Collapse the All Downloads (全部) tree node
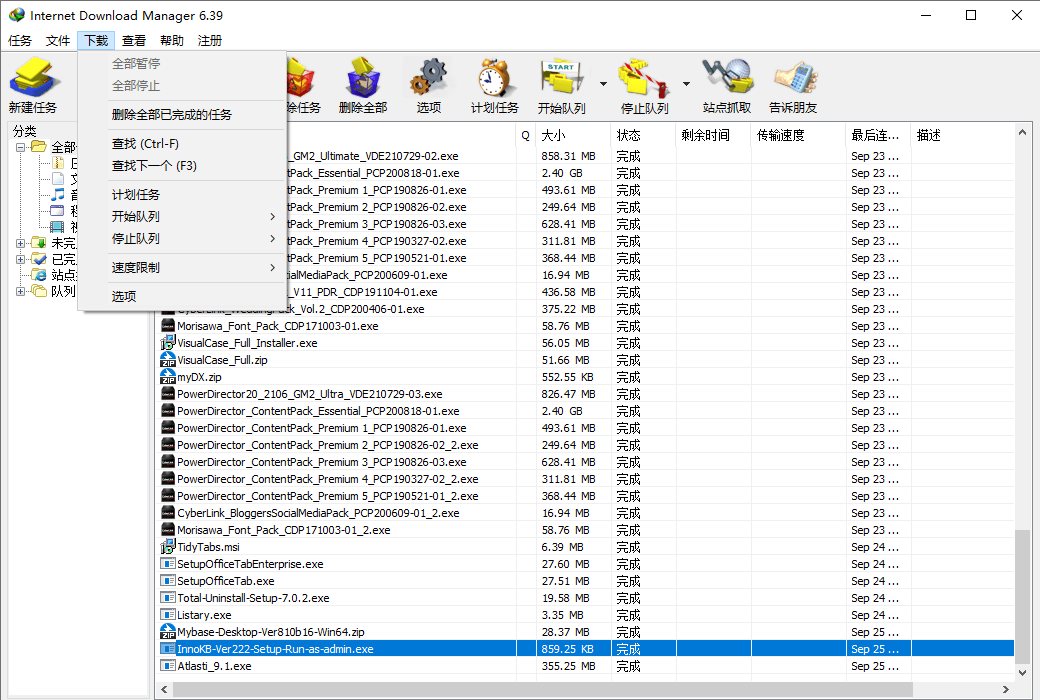Image resolution: width=1040 pixels, height=700 pixels. [x=20, y=147]
